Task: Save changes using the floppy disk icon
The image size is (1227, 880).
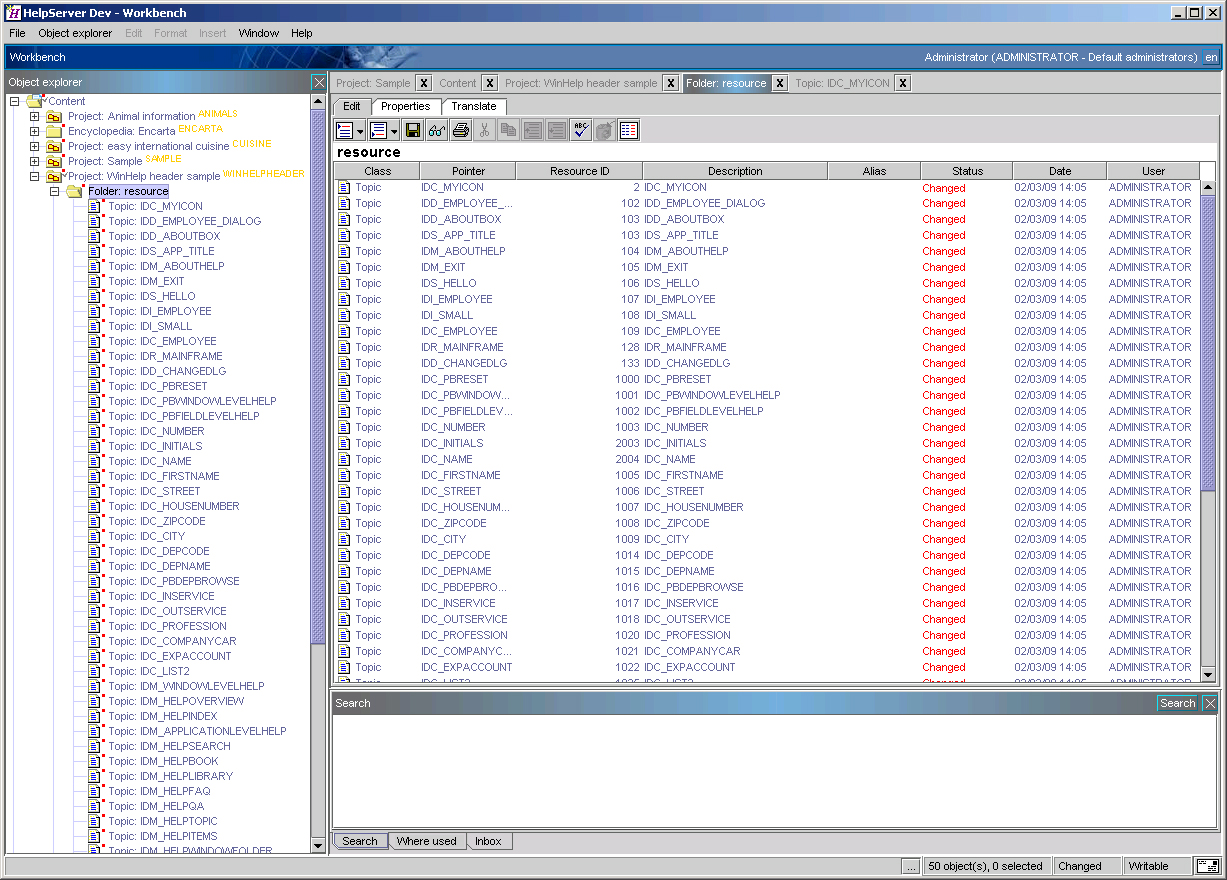Action: [x=411, y=130]
